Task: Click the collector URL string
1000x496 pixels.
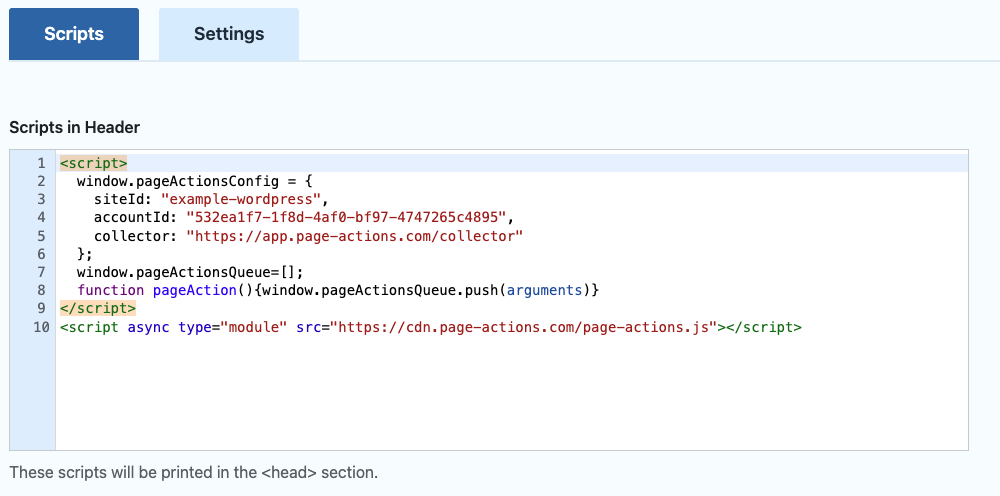Action: 355,236
